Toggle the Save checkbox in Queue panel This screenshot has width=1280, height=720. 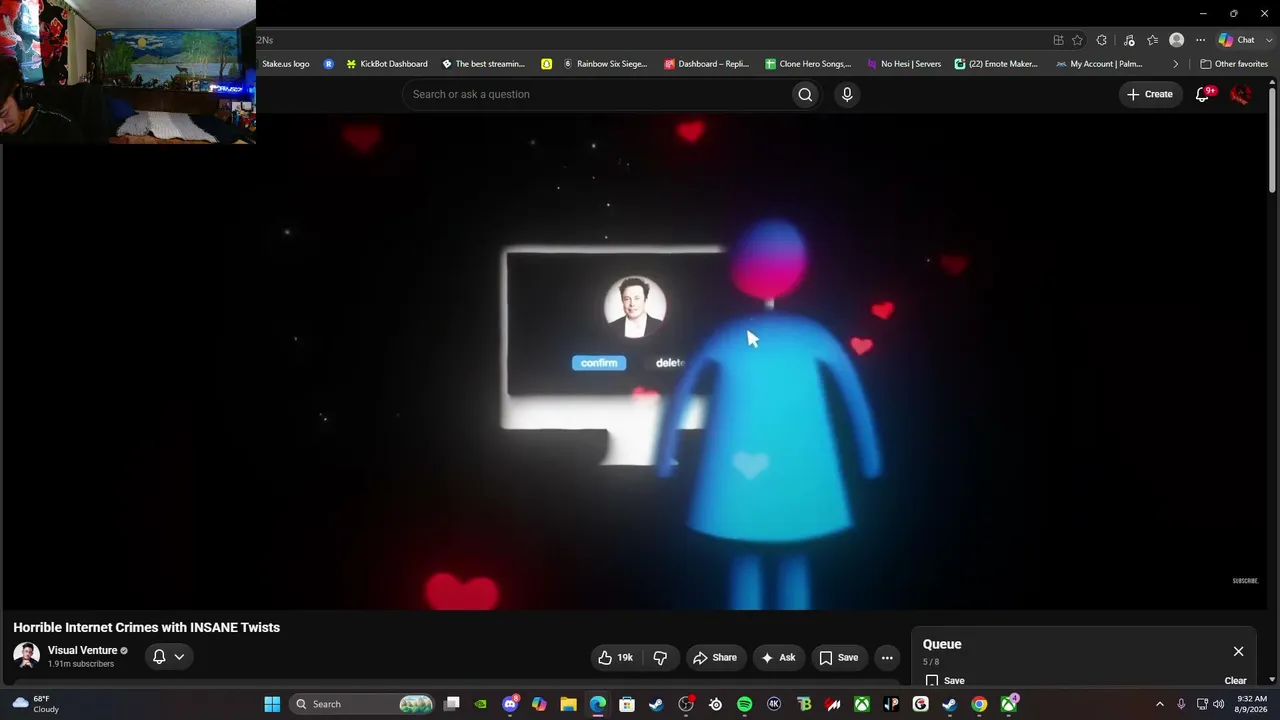point(932,681)
